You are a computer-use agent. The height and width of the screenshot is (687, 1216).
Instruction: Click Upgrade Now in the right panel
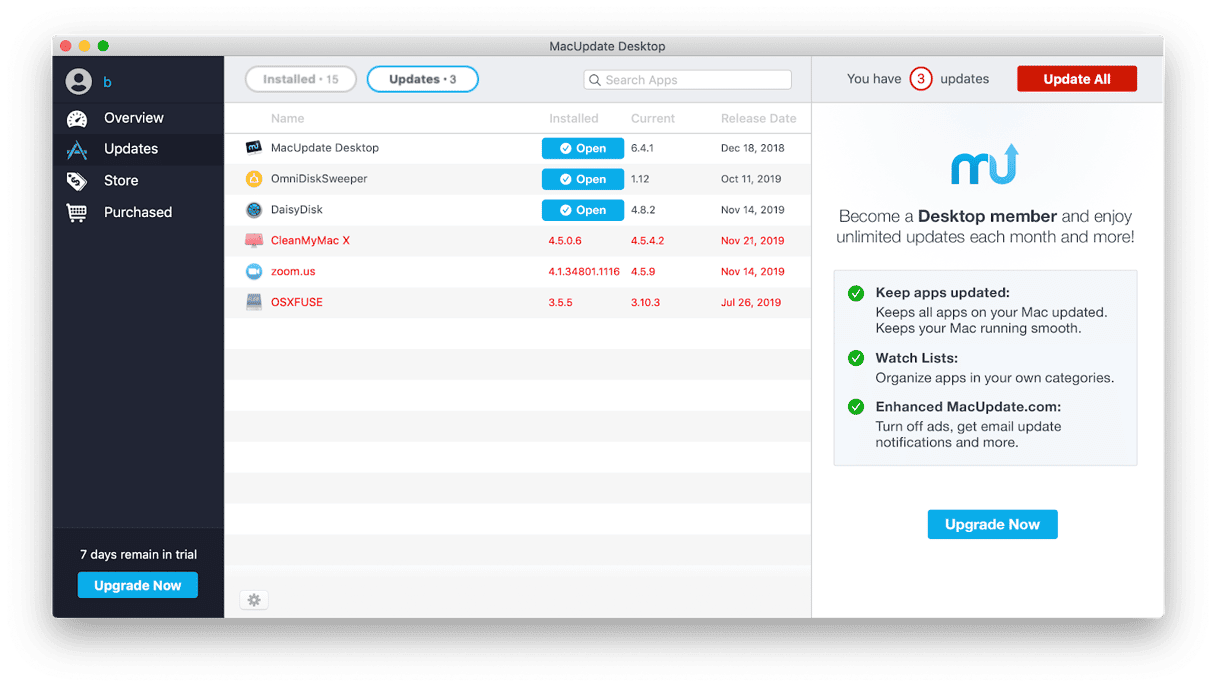click(992, 524)
